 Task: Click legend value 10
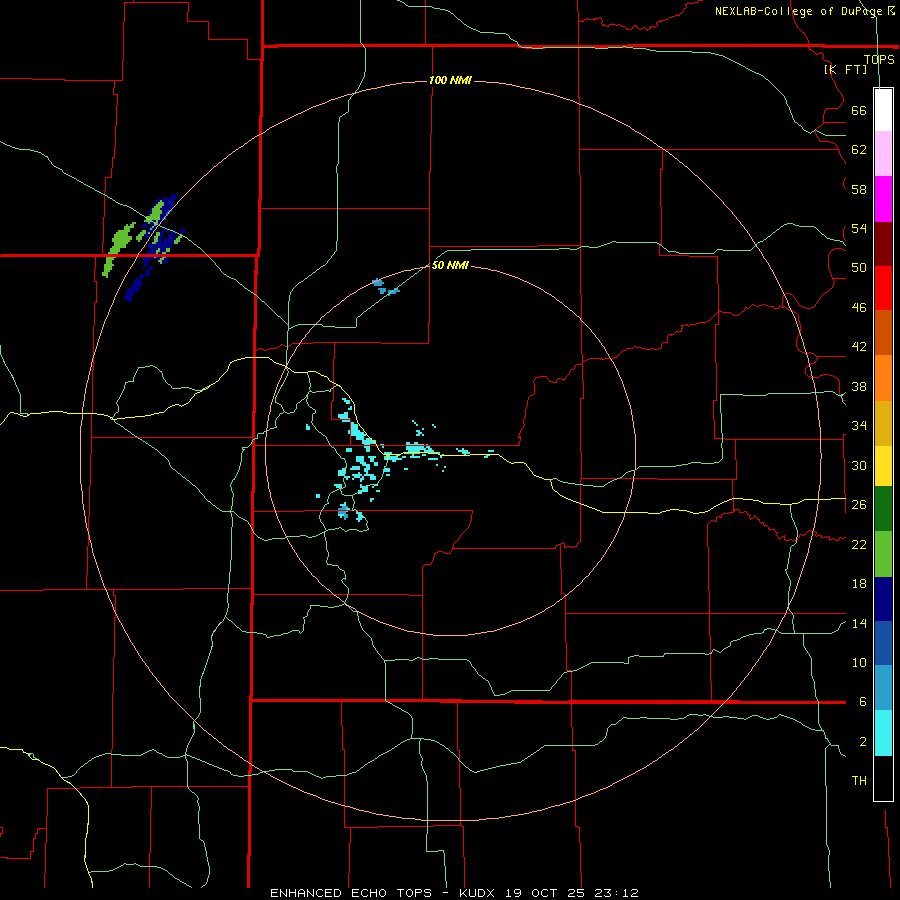tap(859, 663)
